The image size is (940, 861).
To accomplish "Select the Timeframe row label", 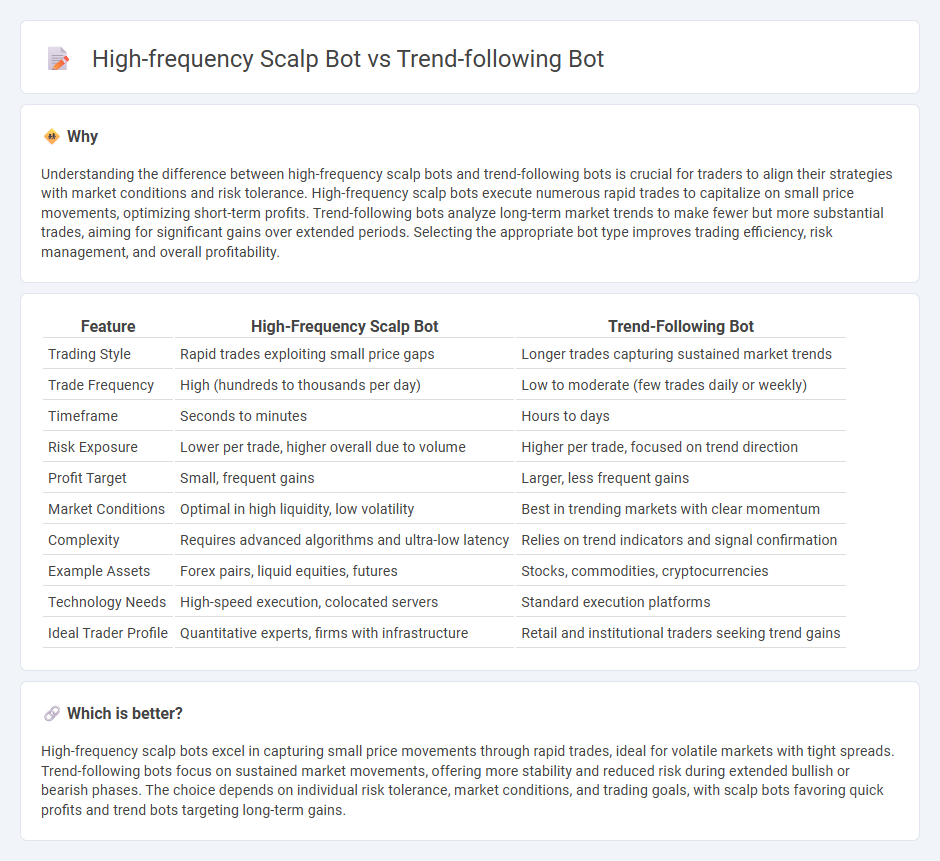I will point(83,416).
